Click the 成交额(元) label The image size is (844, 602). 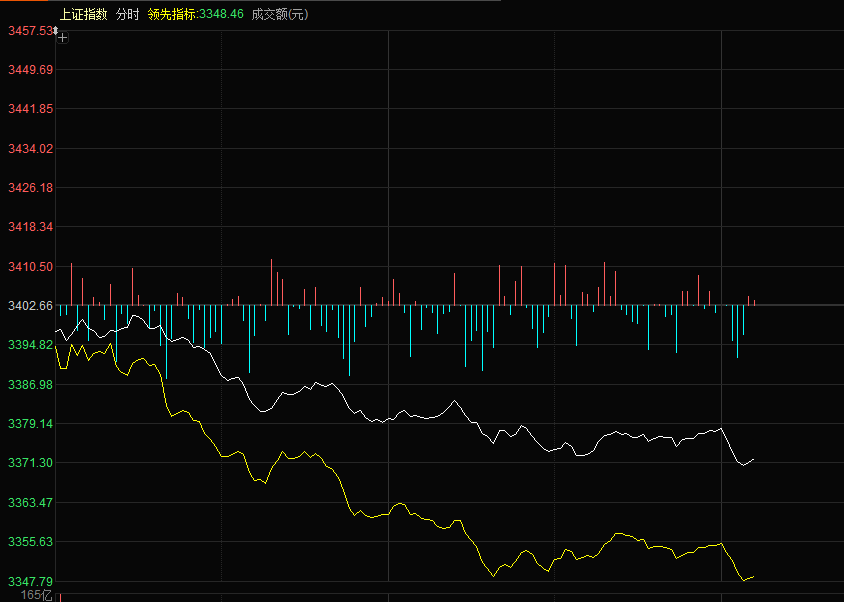280,15
